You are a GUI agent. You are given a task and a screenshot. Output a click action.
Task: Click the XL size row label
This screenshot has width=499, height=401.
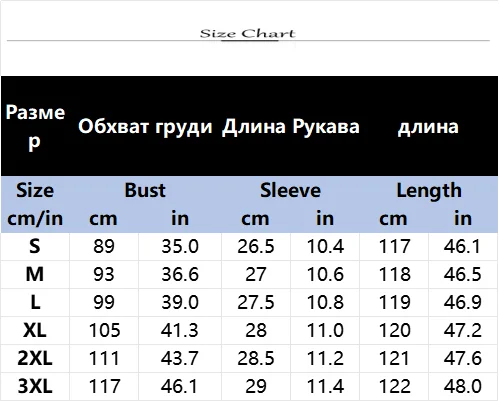click(x=35, y=331)
